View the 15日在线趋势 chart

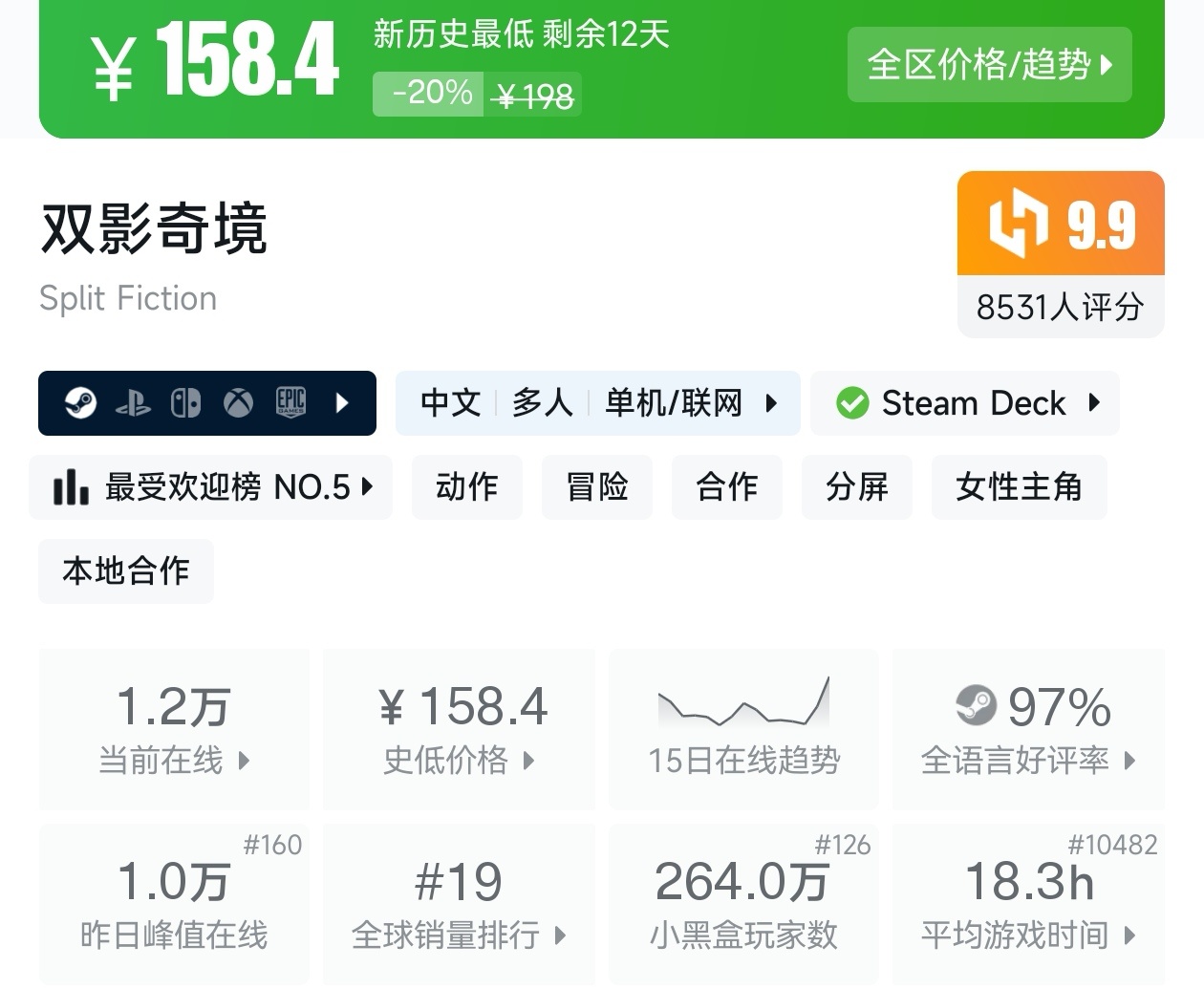(744, 728)
